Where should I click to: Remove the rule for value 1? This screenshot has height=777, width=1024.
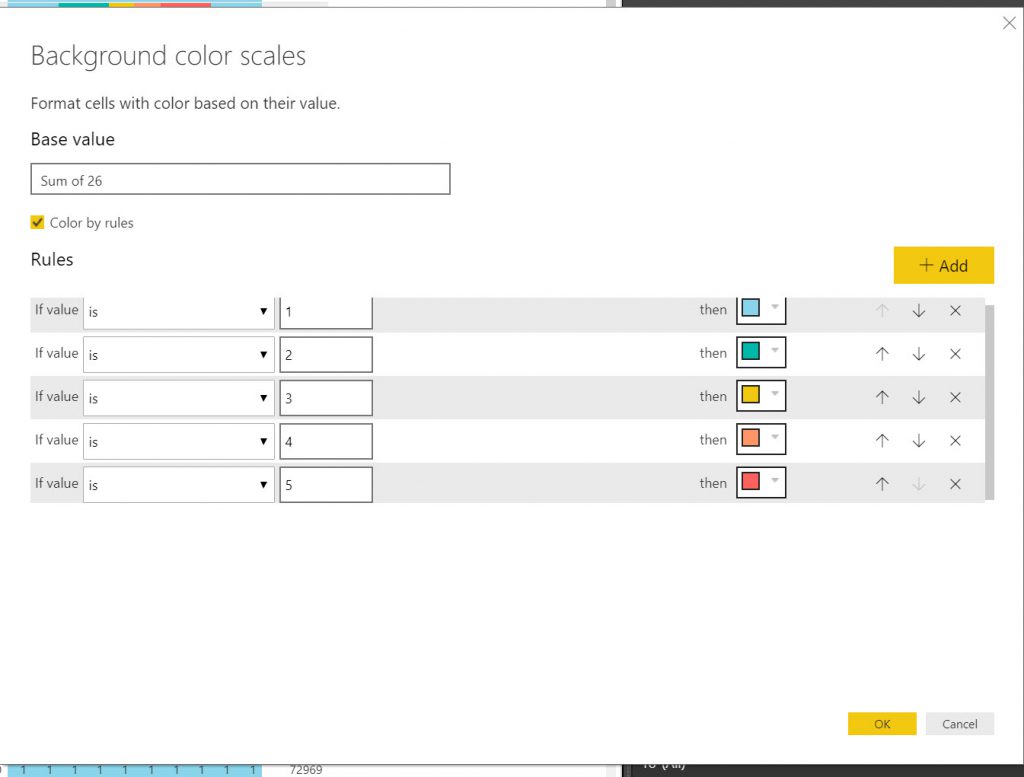(x=955, y=311)
